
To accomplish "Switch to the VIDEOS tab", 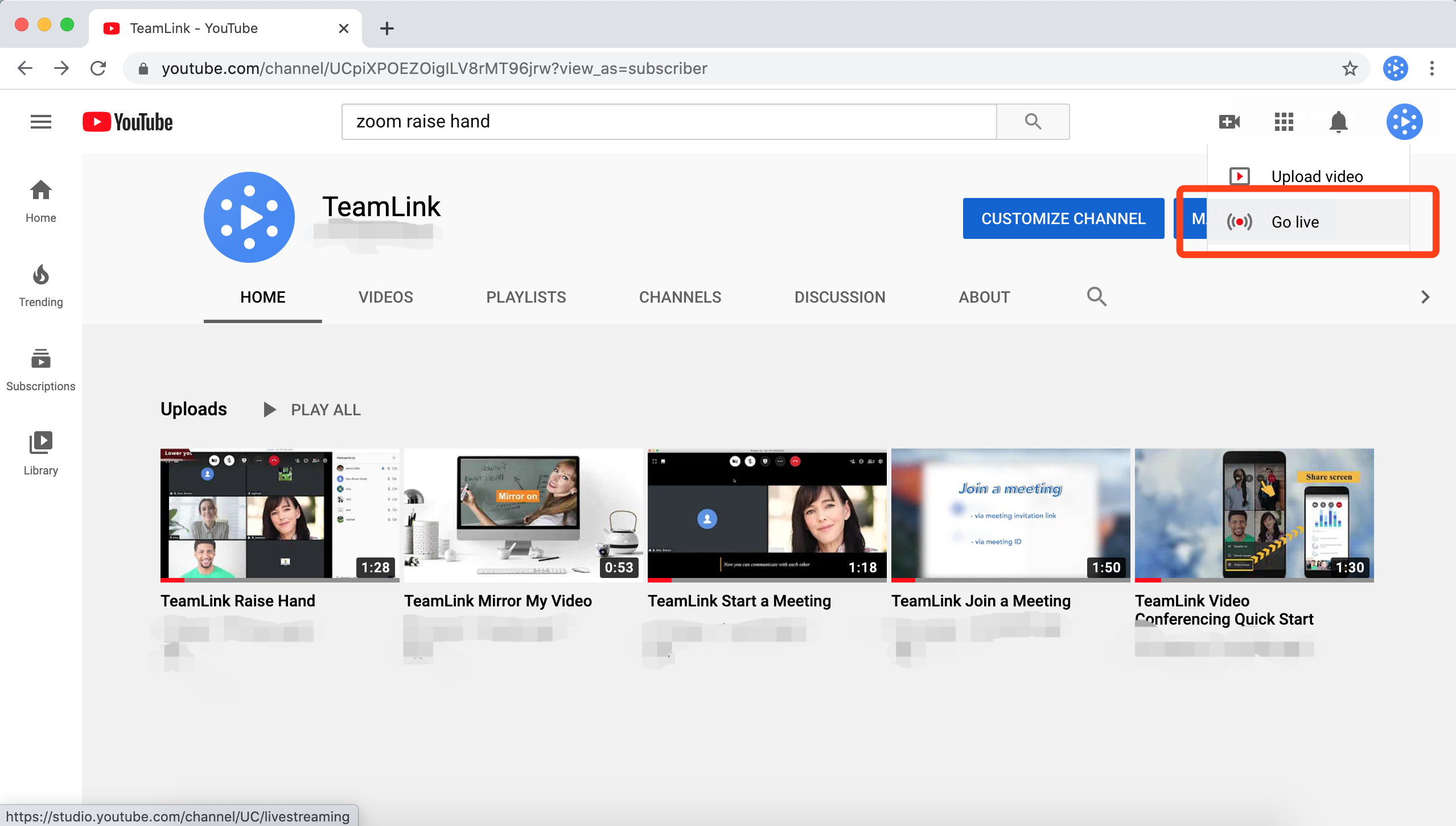I will [385, 297].
